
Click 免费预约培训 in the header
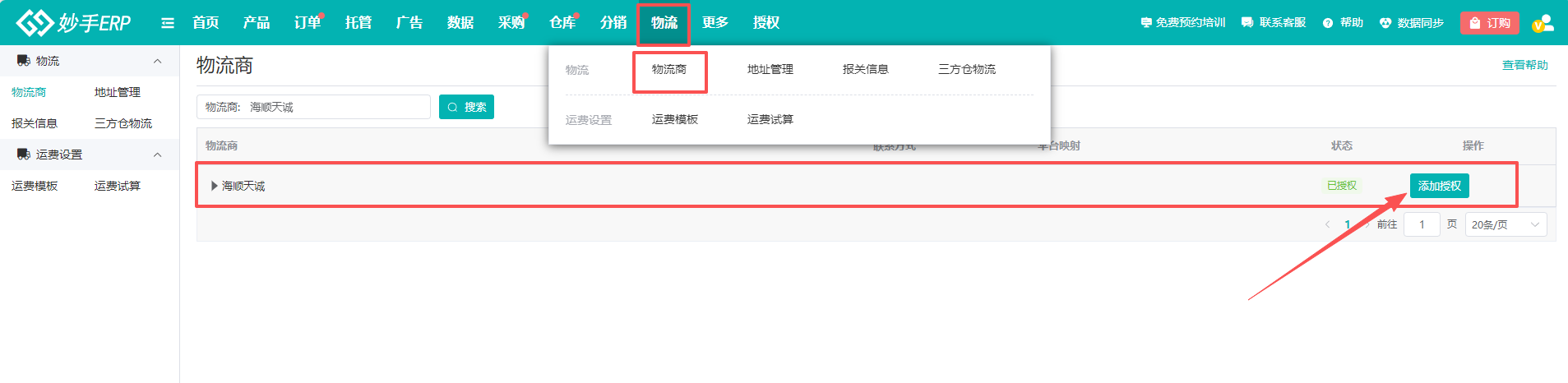tap(1183, 23)
